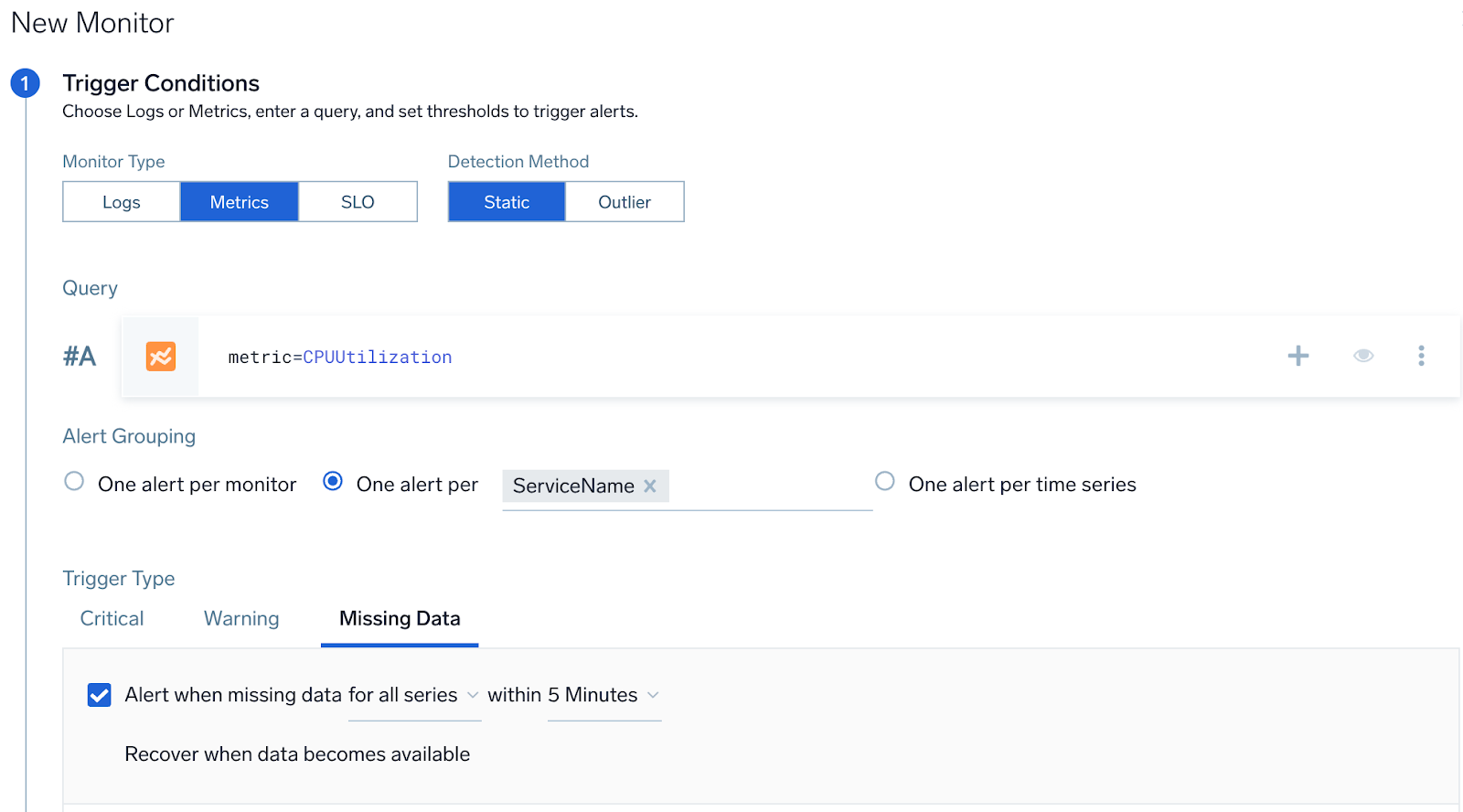Expand the for all series dropdown
This screenshot has height=812, width=1463.
(x=413, y=696)
